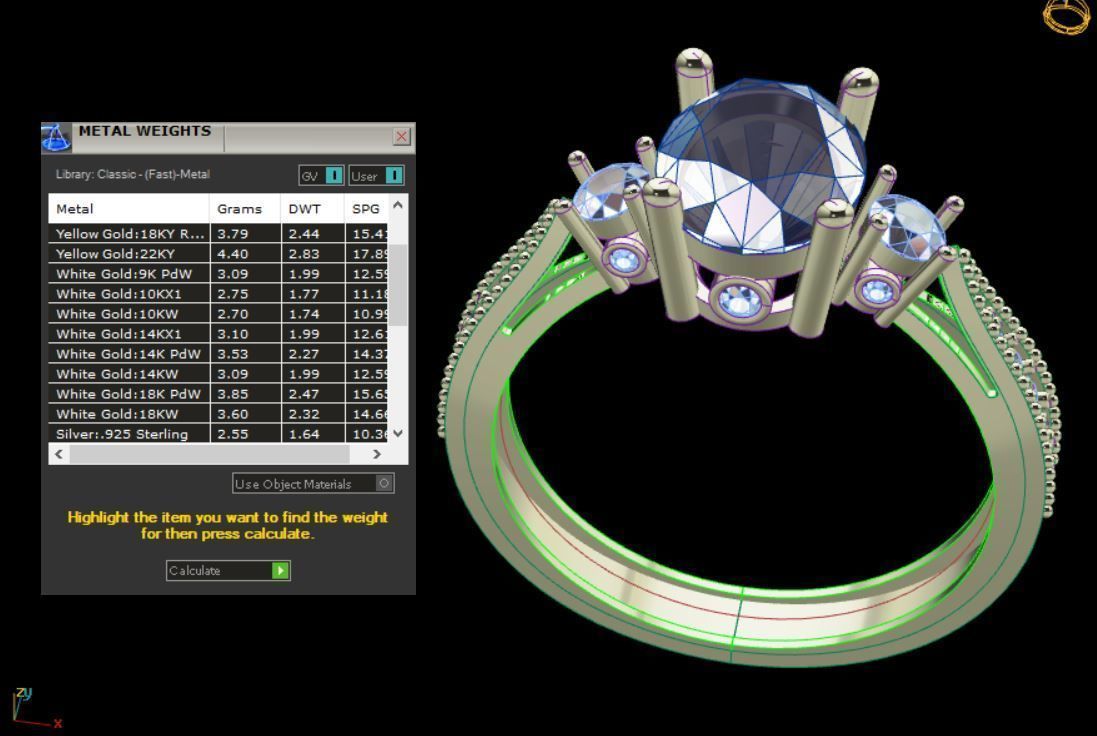Click the vertical scrollbar thumb
This screenshot has width=1097, height=736.
coord(397,285)
